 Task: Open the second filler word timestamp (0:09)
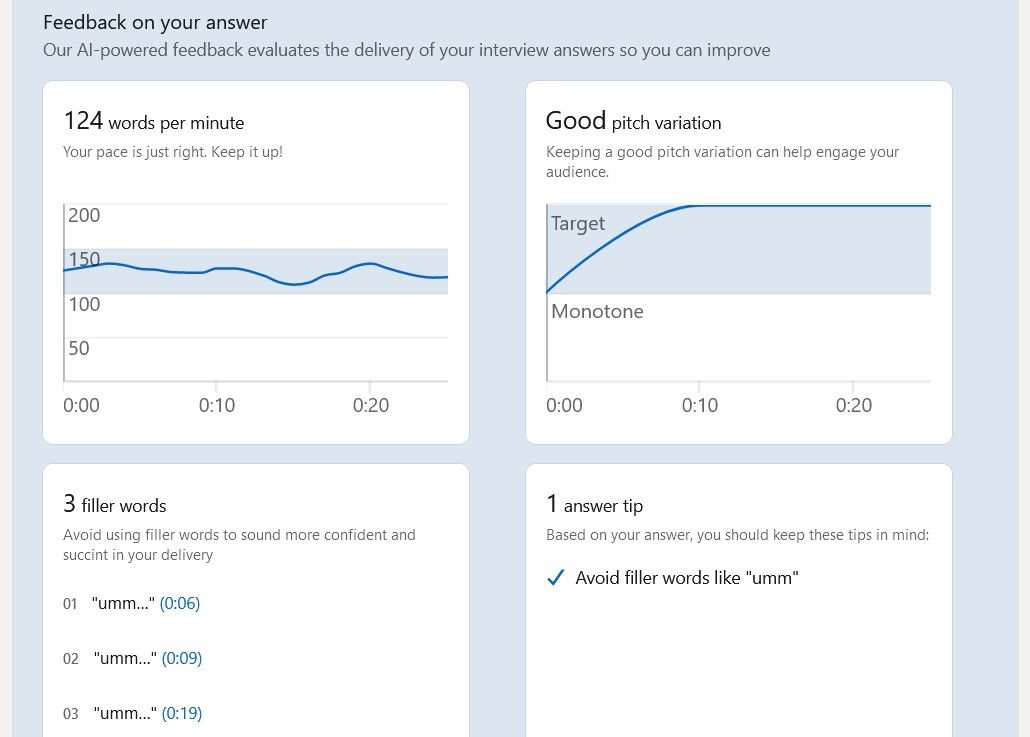click(181, 658)
